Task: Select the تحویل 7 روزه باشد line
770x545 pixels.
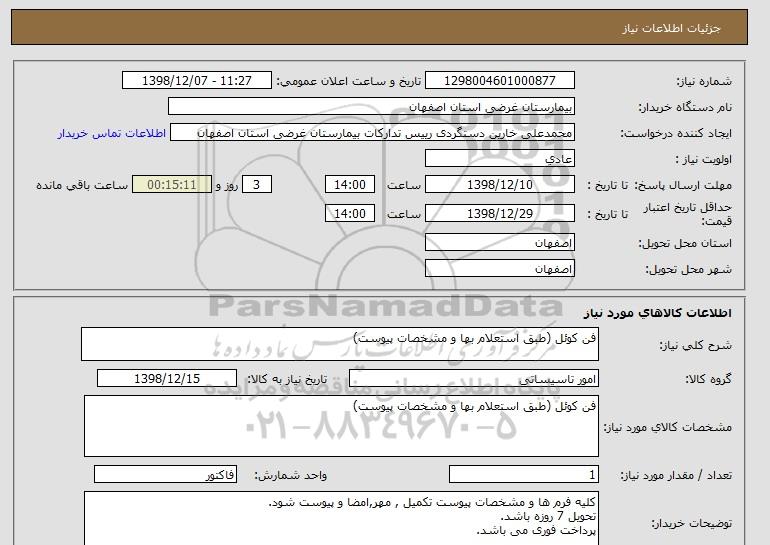Action: pos(548,517)
